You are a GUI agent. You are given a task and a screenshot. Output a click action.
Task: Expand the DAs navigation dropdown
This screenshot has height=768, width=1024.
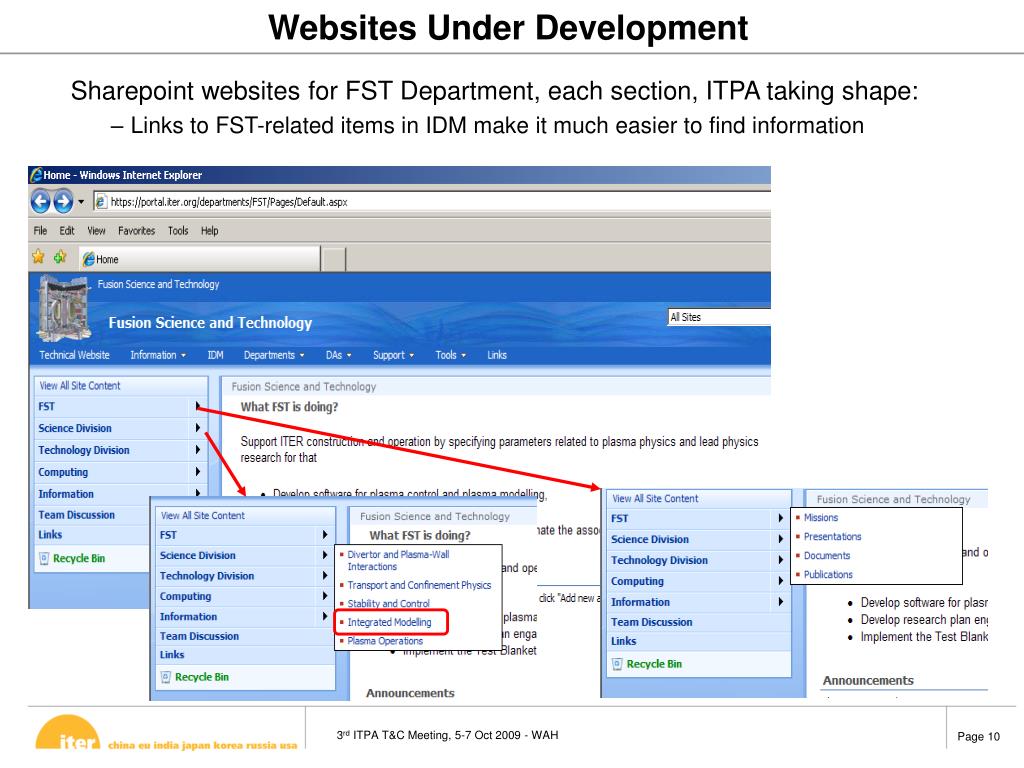point(338,355)
